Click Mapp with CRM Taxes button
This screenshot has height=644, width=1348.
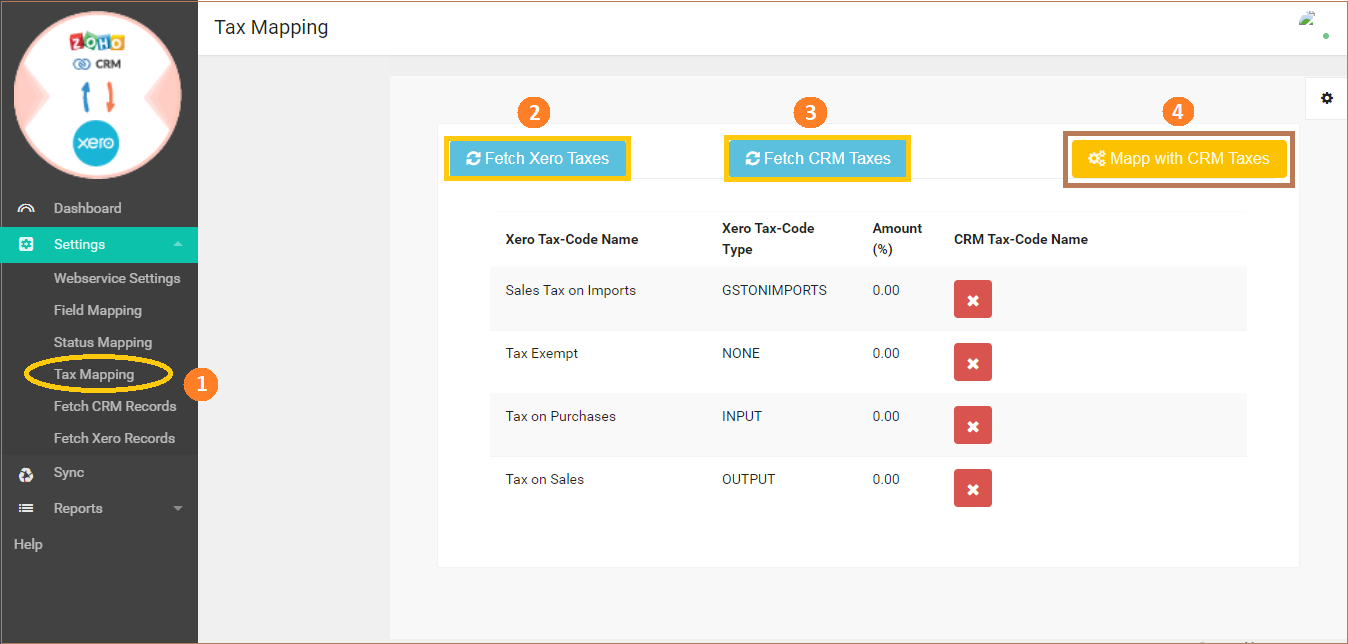click(1179, 158)
